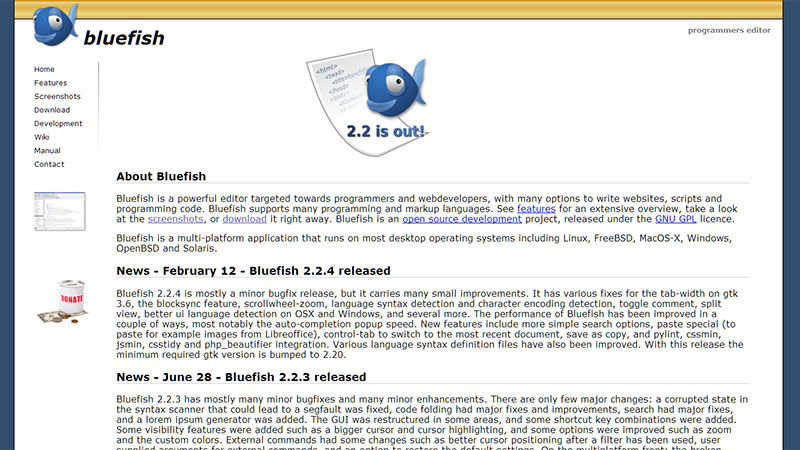Click the '2.2 is out!' banner image
The image size is (800, 450).
click(368, 103)
